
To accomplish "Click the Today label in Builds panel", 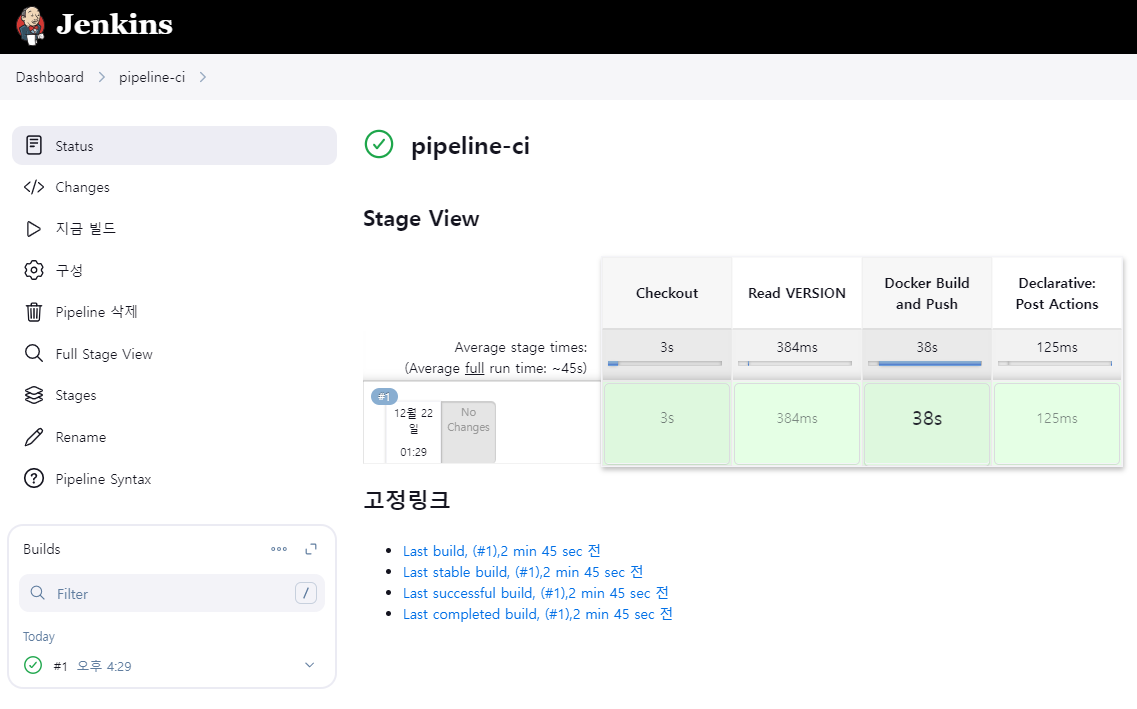I will [x=38, y=637].
